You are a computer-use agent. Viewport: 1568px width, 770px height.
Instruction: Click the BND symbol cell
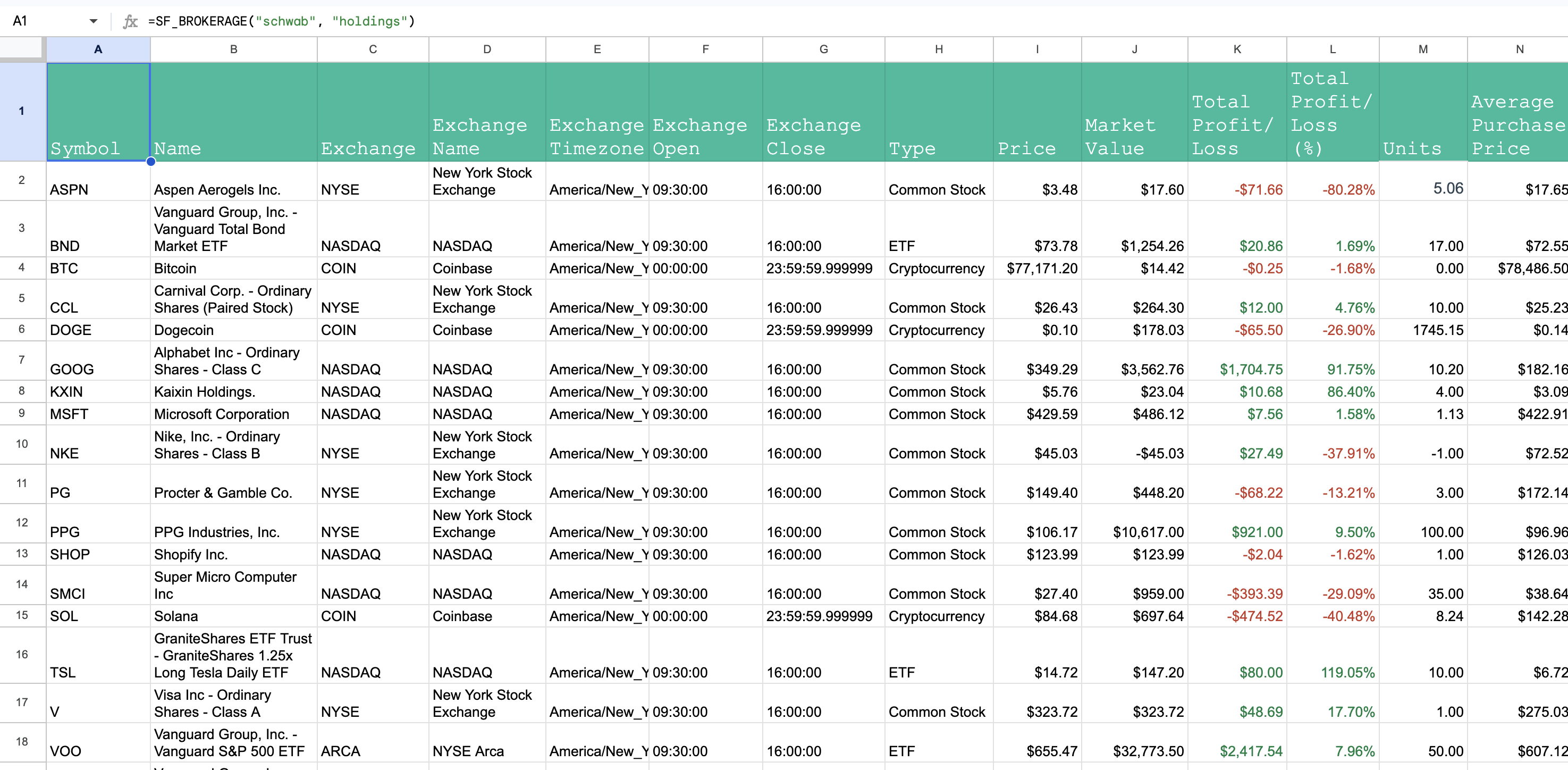(x=98, y=229)
